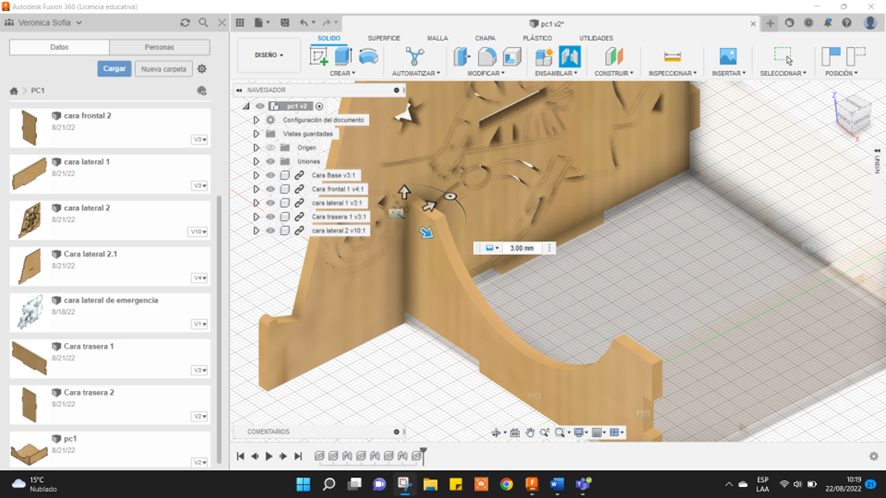The width and height of the screenshot is (886, 498).
Task: Click the timeline position marker
Action: tap(423, 456)
